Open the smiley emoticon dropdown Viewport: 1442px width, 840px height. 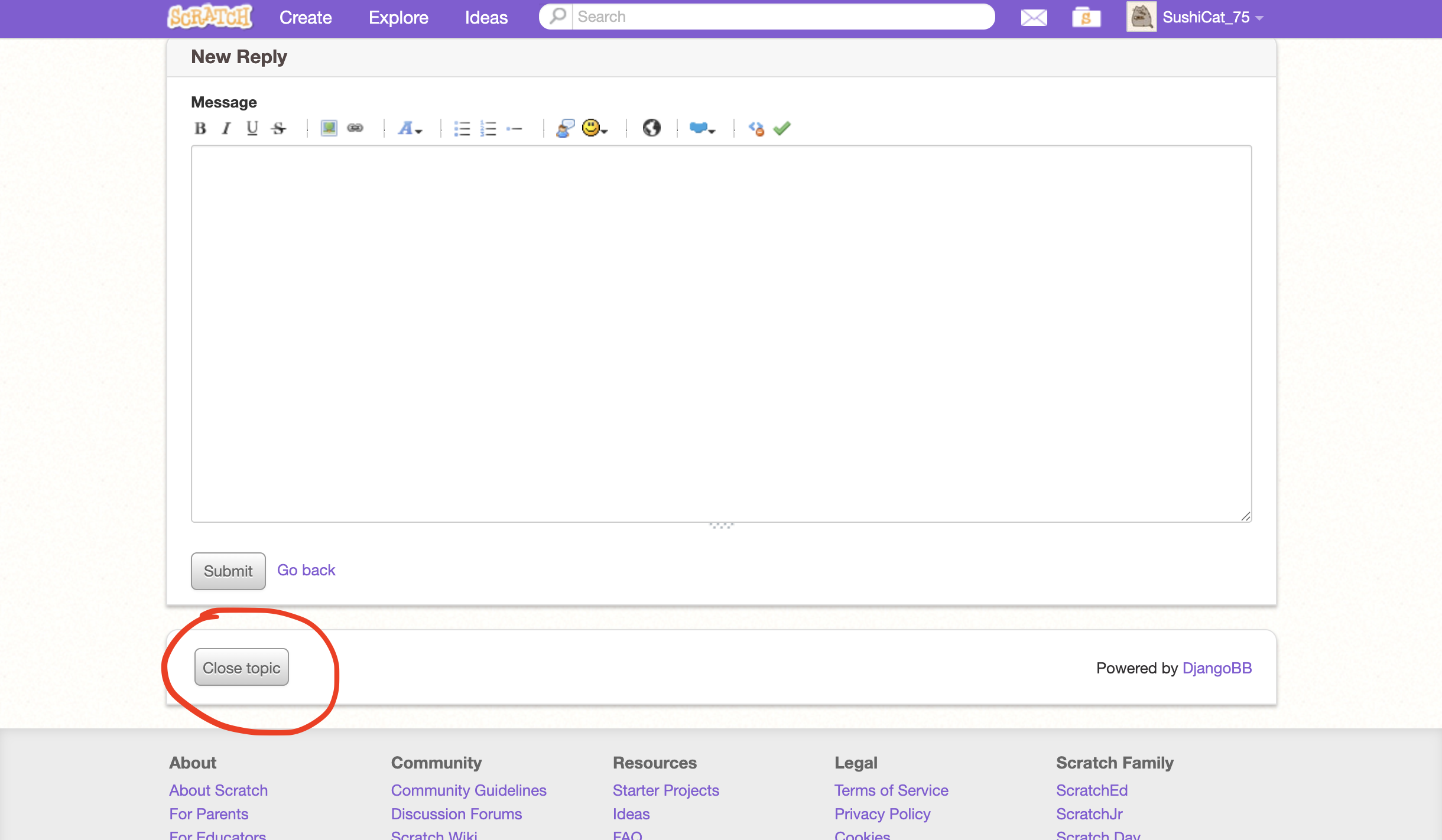click(595, 128)
